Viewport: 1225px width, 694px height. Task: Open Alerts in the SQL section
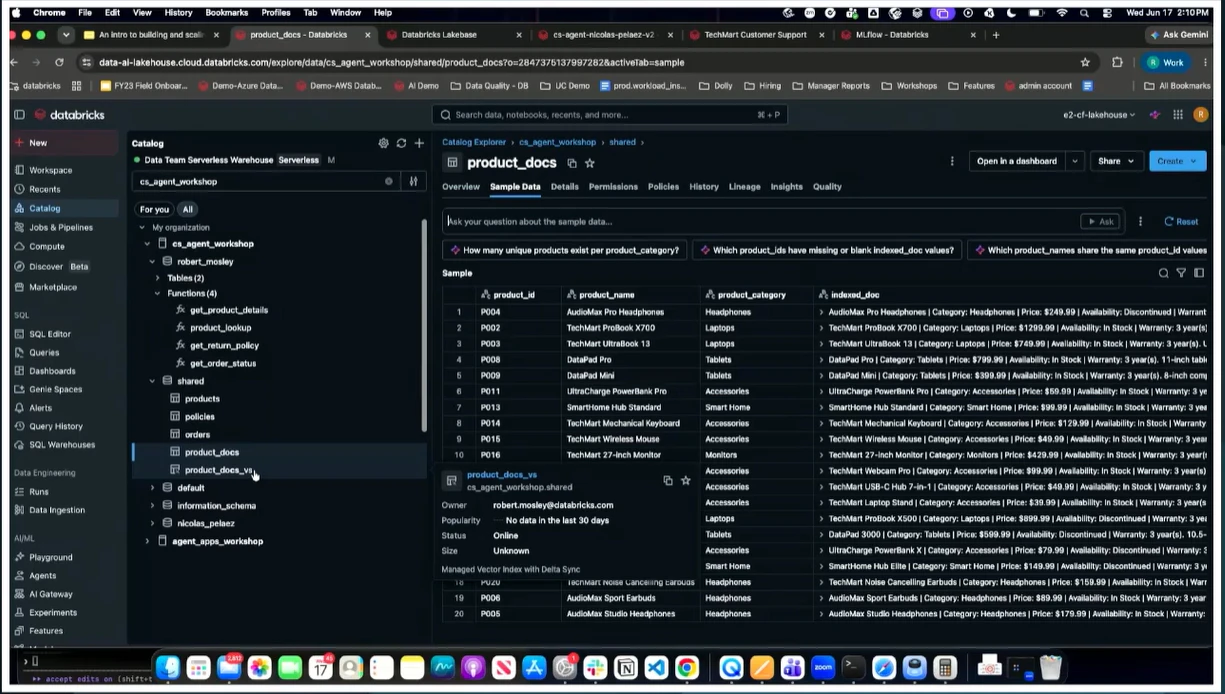pyautogui.click(x=41, y=408)
